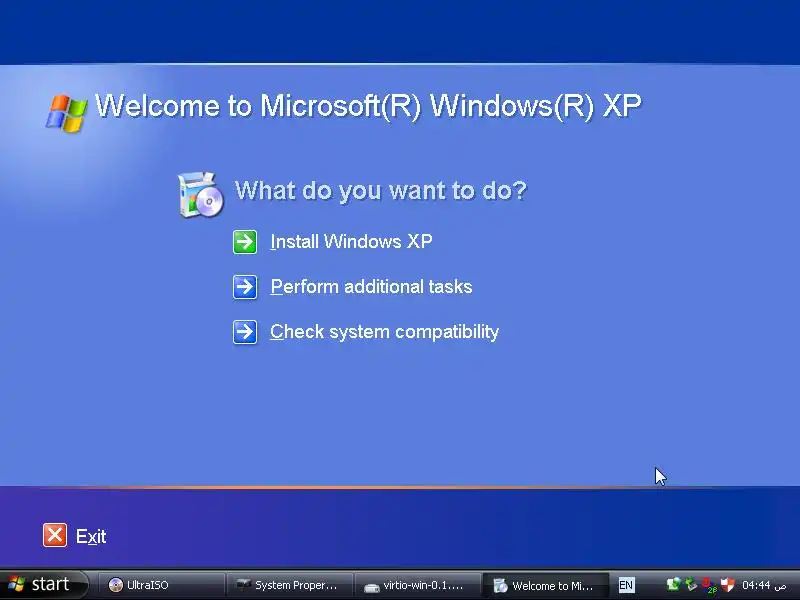Select the Check system compatibility link
Viewport: 800px width, 600px height.
click(x=384, y=332)
